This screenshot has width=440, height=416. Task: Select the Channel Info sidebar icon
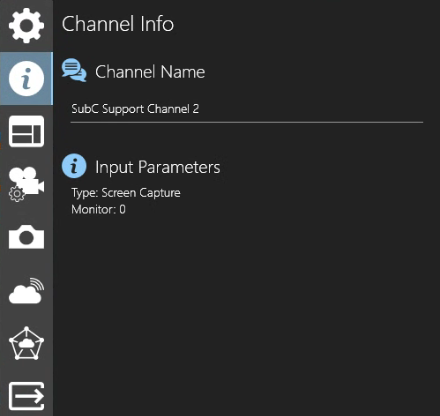pyautogui.click(x=26, y=79)
